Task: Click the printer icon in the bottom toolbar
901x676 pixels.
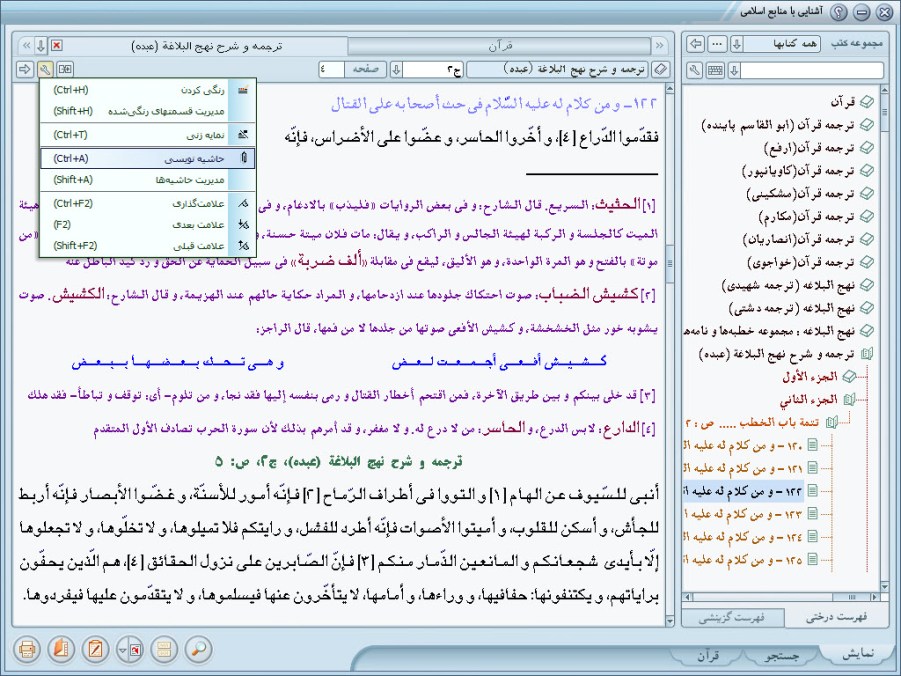Action: pos(26,649)
